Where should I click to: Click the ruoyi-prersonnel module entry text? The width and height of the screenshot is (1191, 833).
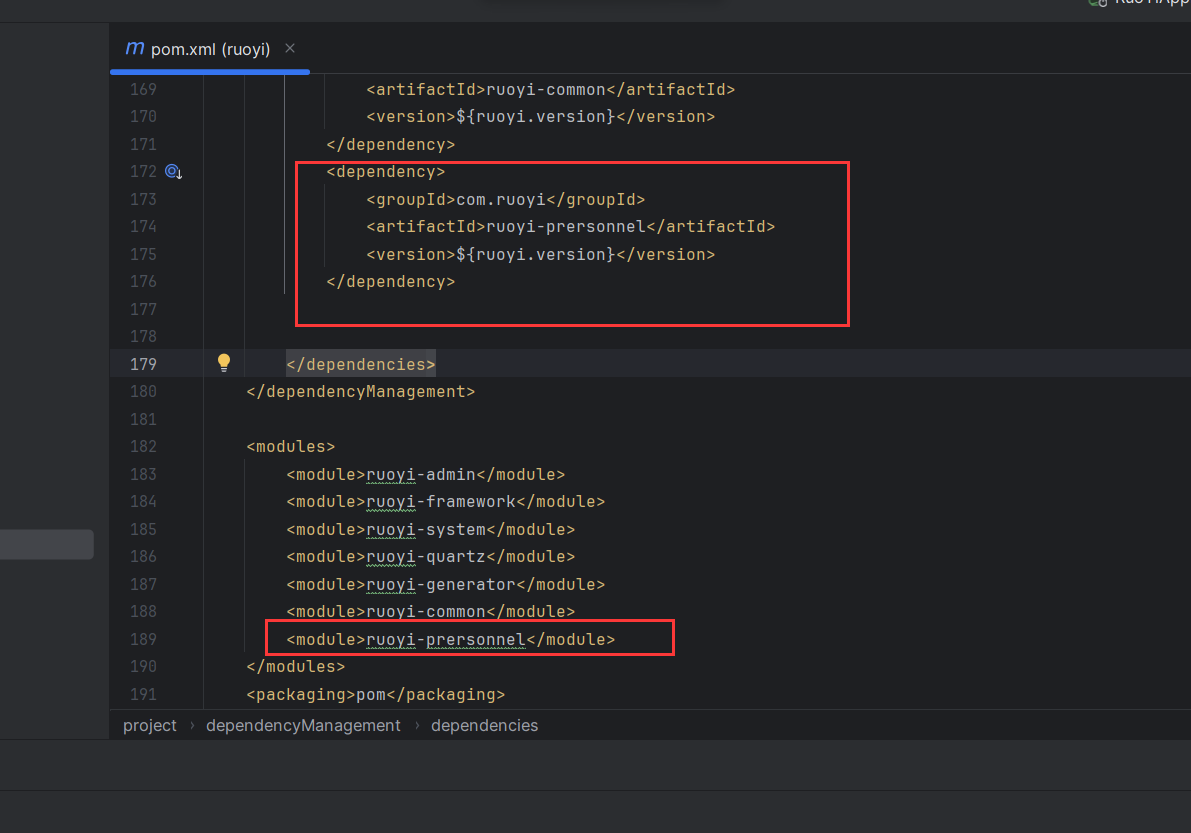[x=446, y=639]
